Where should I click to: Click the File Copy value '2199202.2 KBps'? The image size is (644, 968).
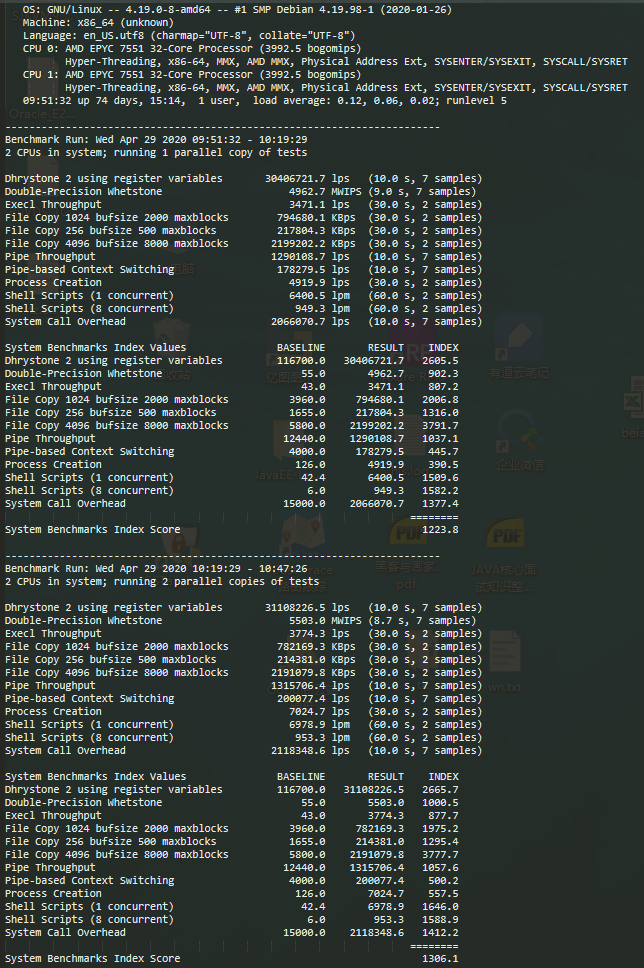click(314, 243)
